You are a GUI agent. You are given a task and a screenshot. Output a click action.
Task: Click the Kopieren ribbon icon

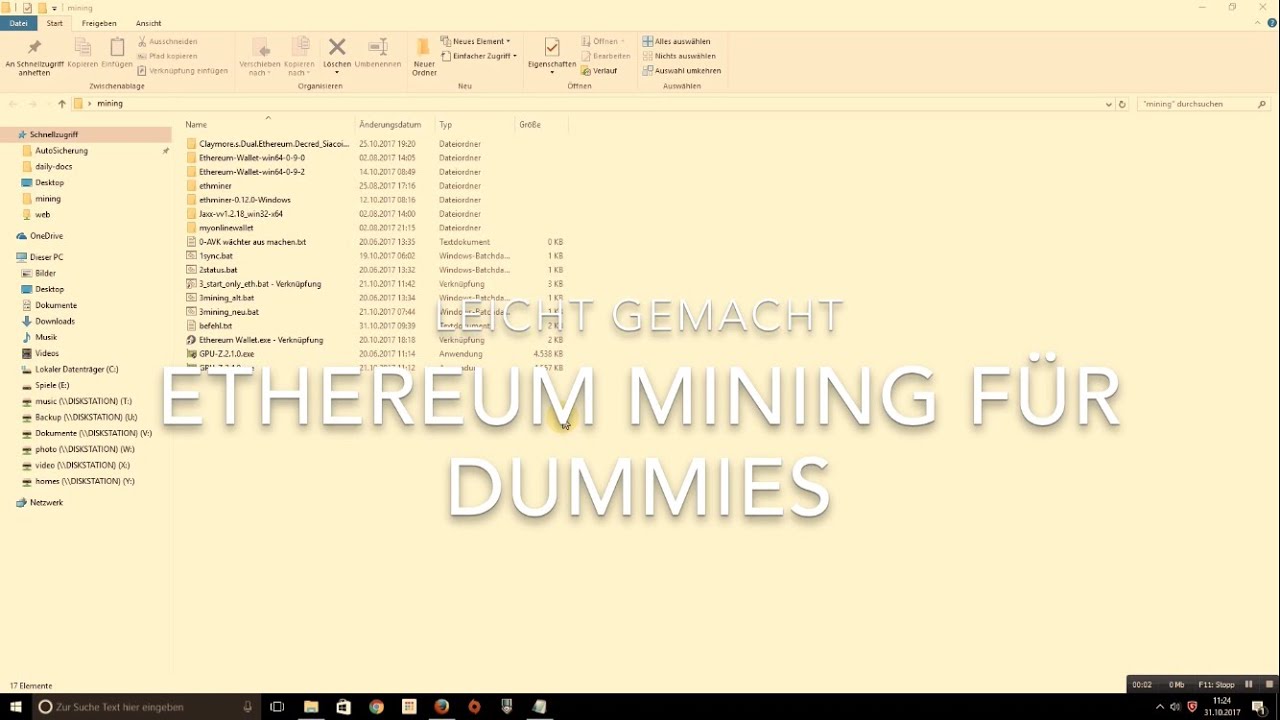click(83, 55)
